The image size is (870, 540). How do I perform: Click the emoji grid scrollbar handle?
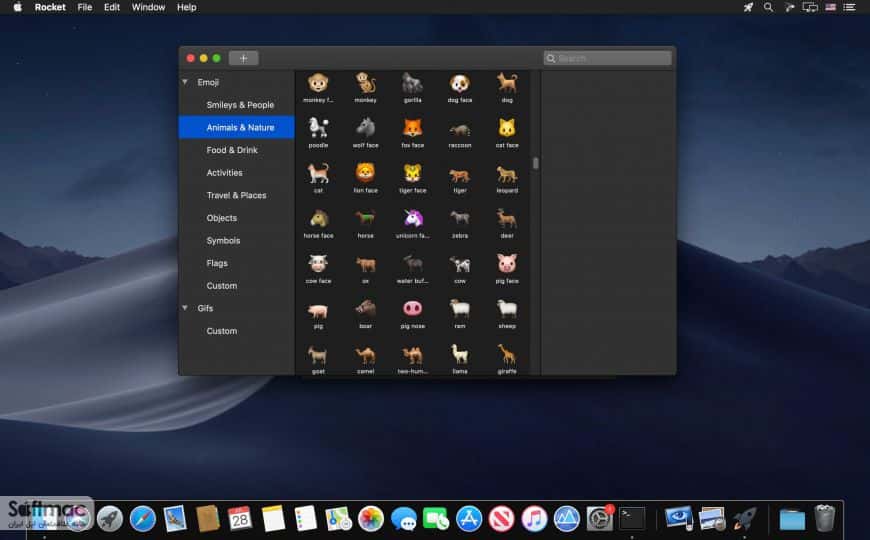tap(535, 163)
